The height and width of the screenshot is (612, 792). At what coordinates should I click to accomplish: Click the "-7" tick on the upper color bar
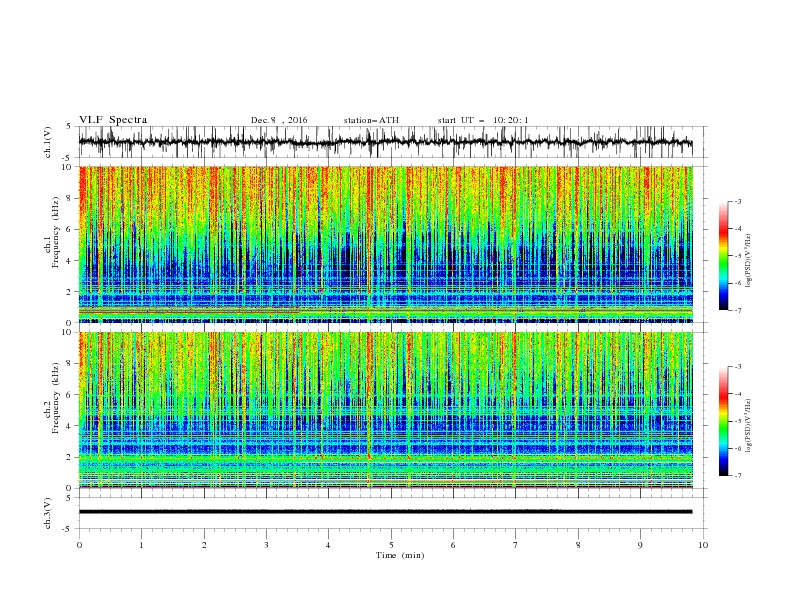point(738,310)
